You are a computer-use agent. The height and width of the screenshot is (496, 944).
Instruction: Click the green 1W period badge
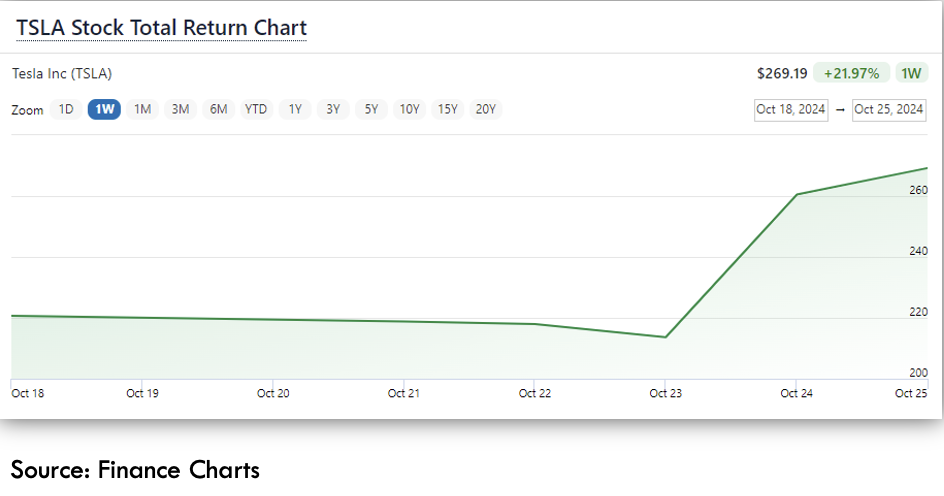(911, 73)
